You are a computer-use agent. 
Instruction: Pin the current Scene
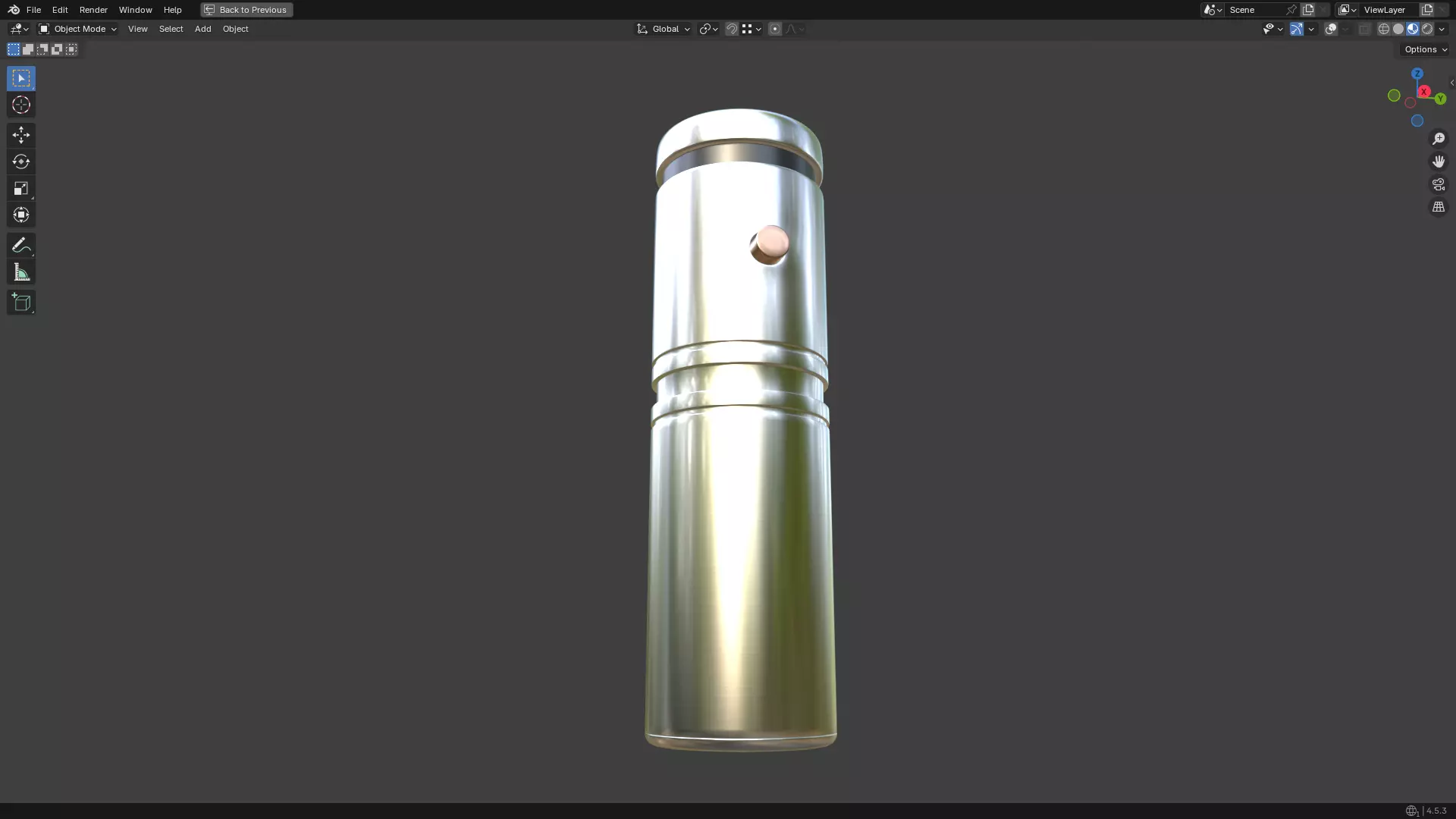point(1291,10)
